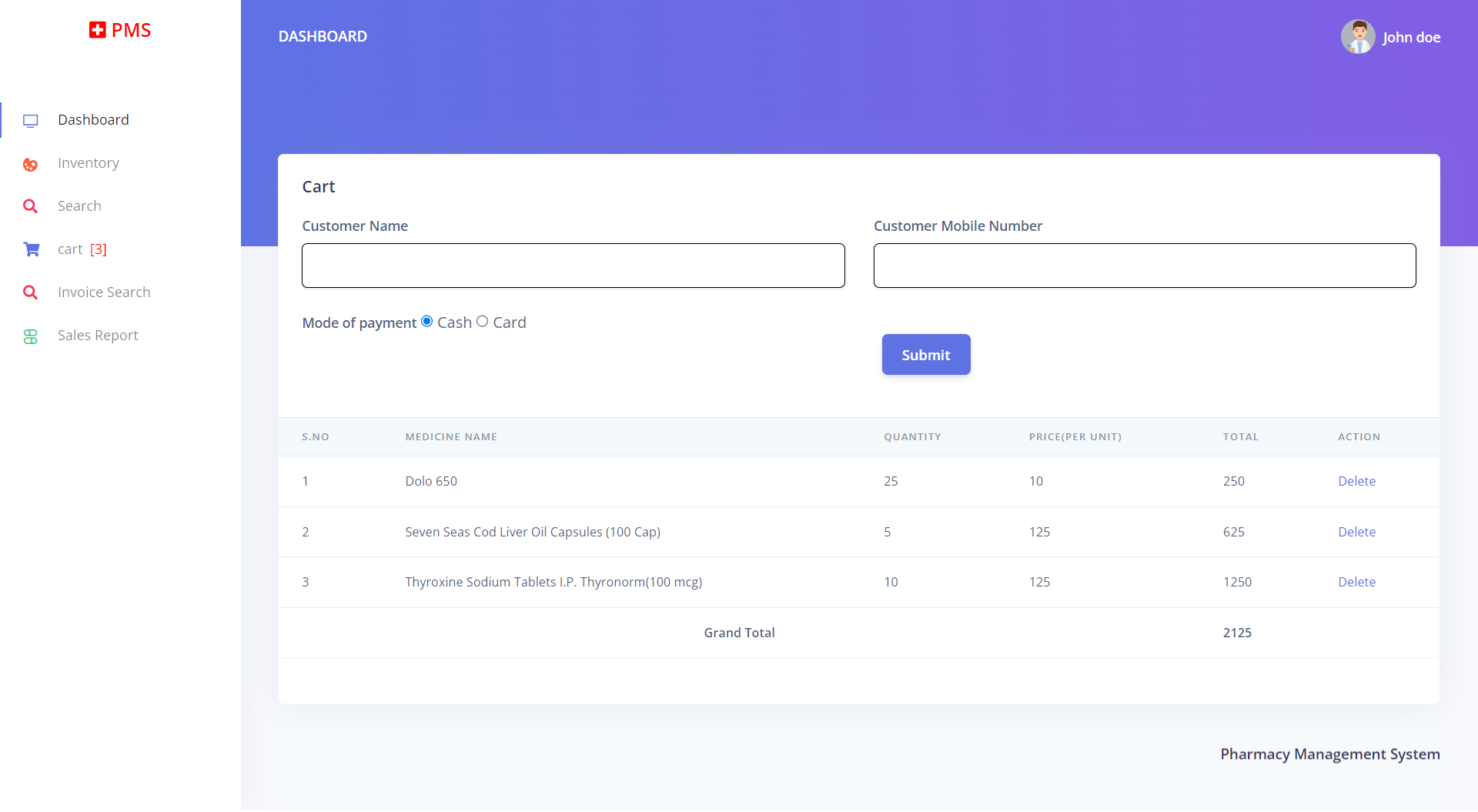Focus the Customer Name input field
The height and width of the screenshot is (812, 1478).
click(x=573, y=266)
